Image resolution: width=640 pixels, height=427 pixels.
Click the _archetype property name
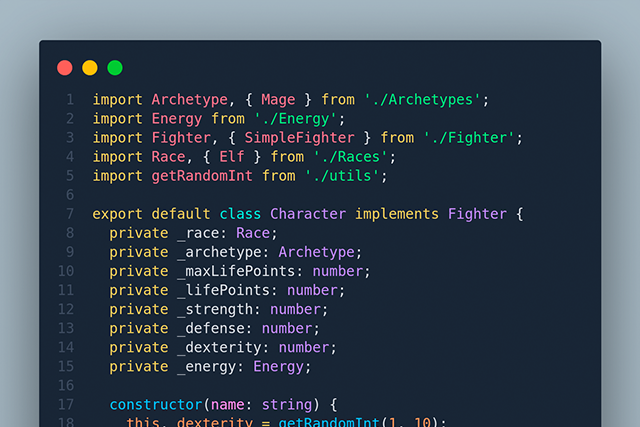point(219,252)
